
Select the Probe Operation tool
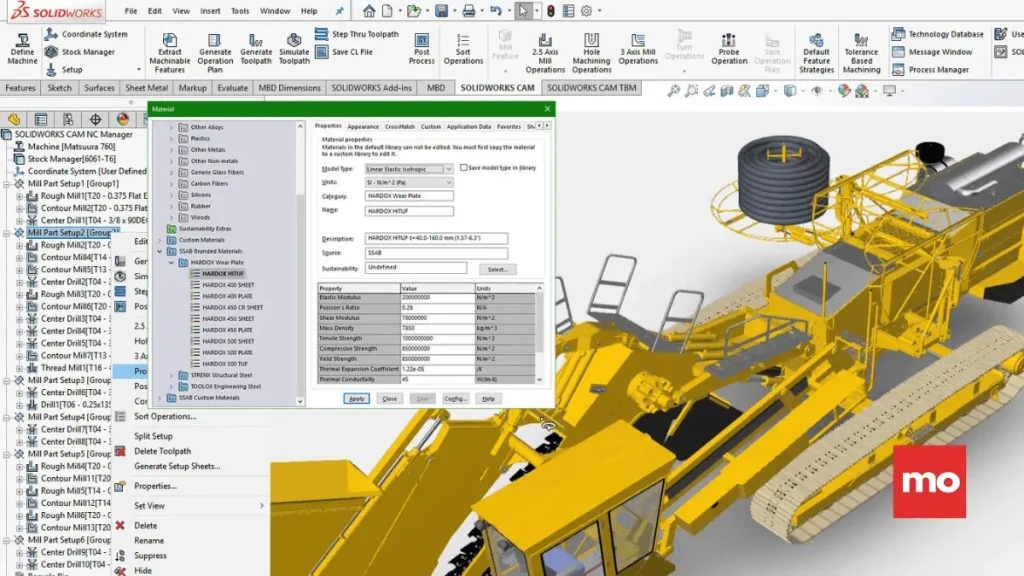click(x=729, y=40)
